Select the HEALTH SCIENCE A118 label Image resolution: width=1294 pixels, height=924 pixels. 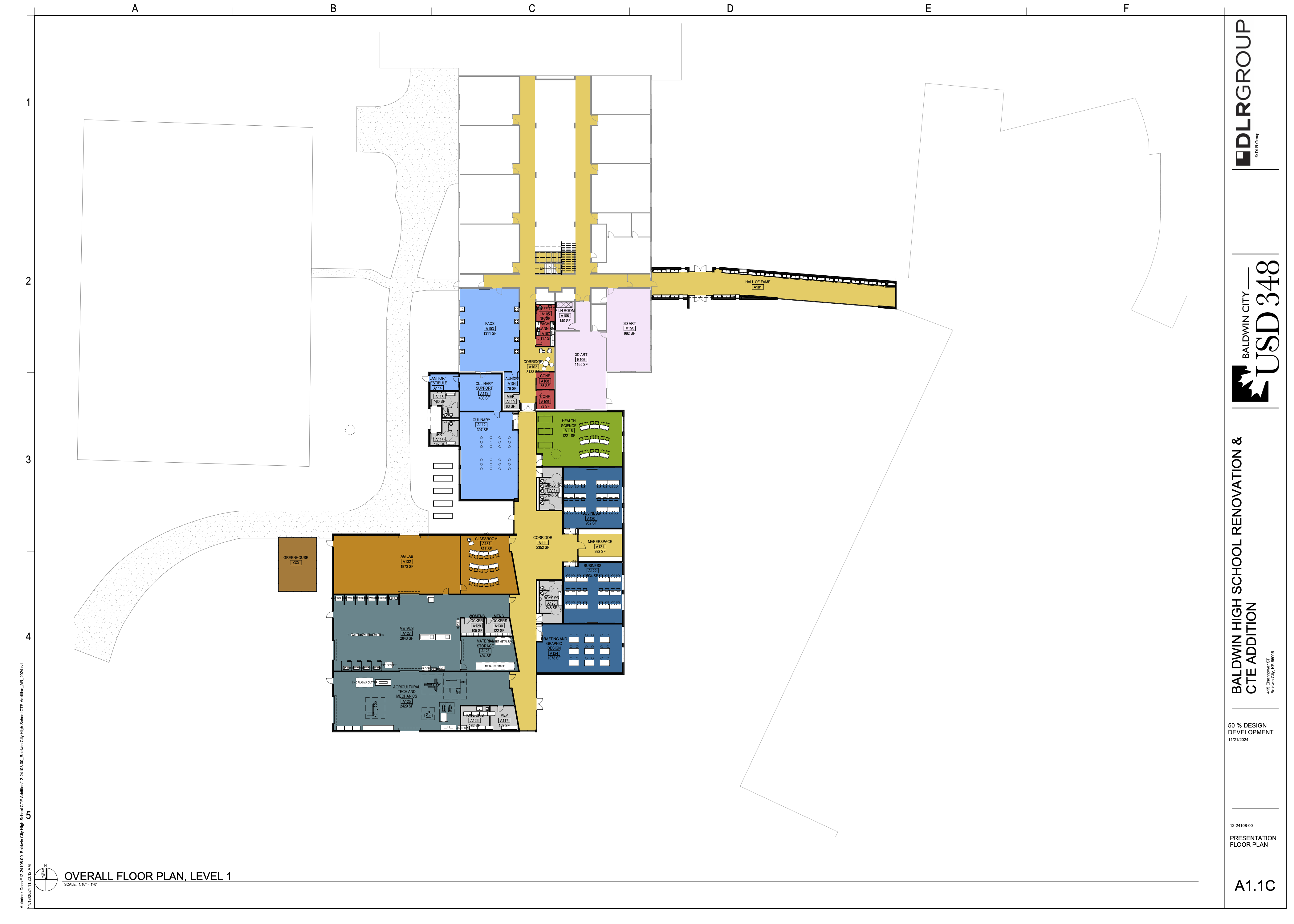(x=568, y=428)
